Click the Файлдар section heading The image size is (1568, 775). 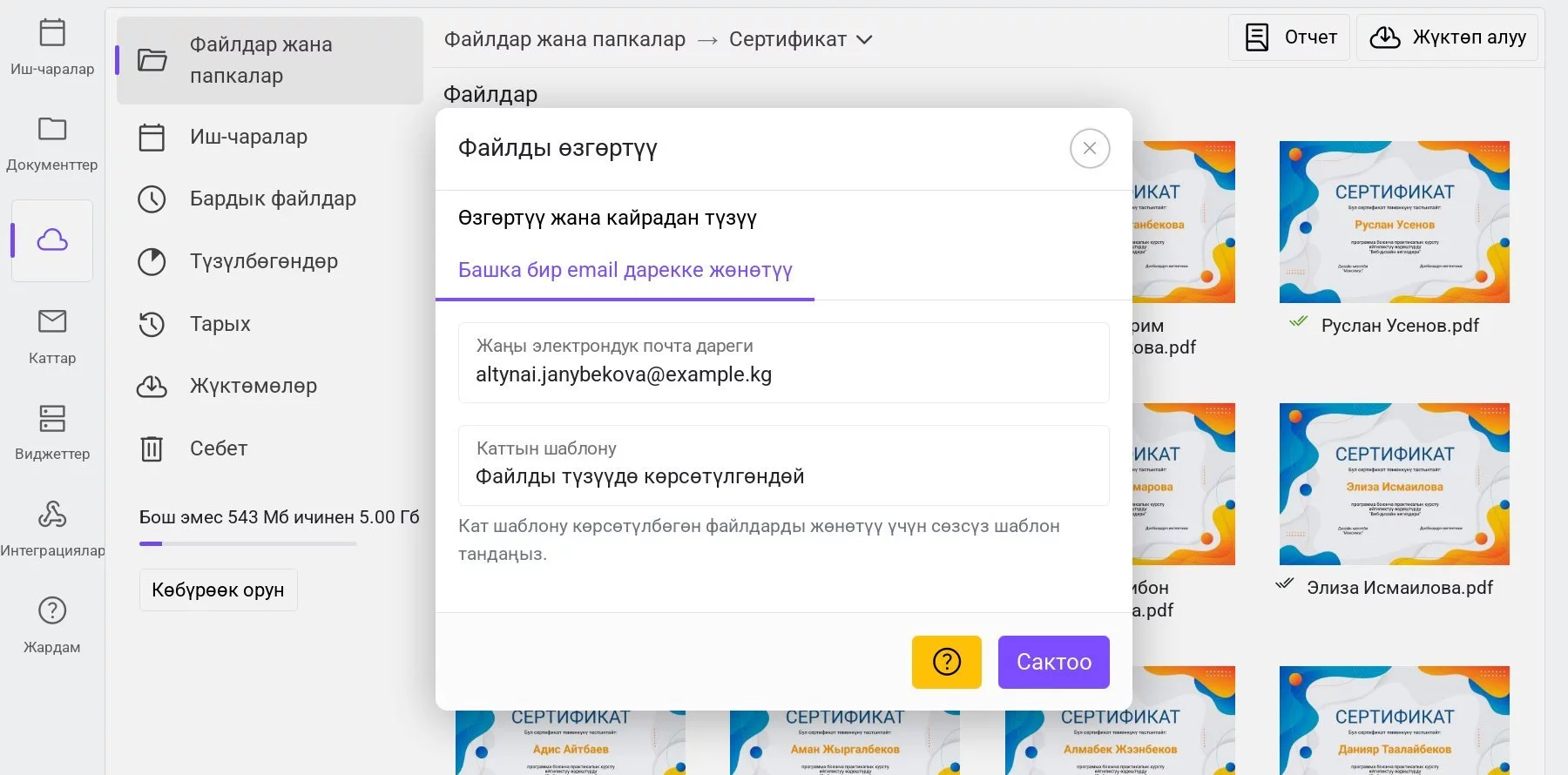tap(490, 94)
